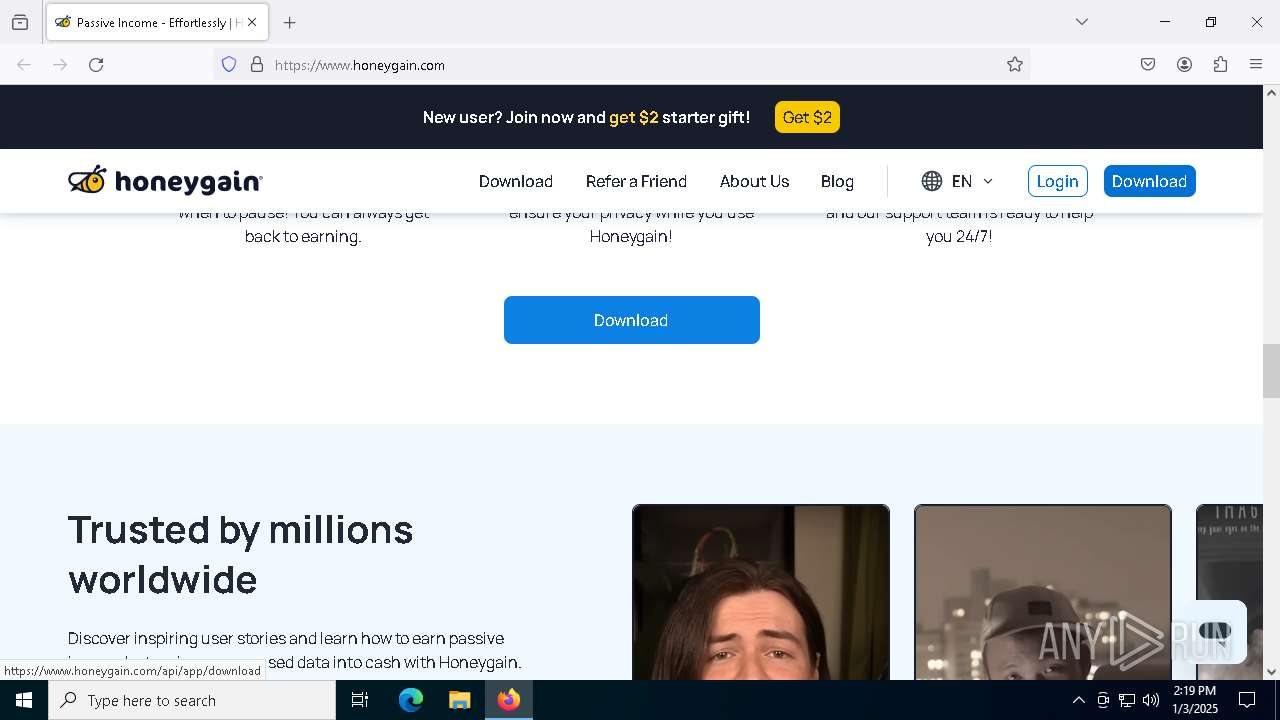The image size is (1280, 720).
Task: Click the page vertical scrollbar thumb
Action: click(x=1271, y=370)
